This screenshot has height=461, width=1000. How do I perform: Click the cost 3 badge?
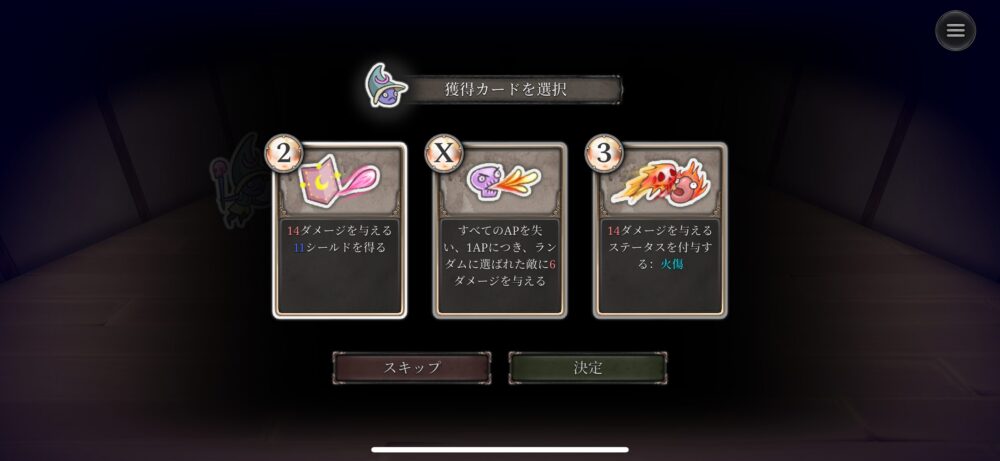[603, 153]
